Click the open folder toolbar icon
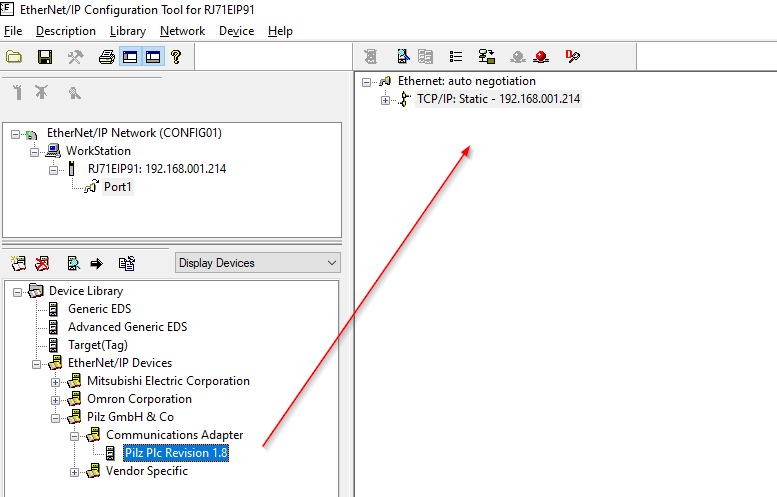 (x=14, y=57)
